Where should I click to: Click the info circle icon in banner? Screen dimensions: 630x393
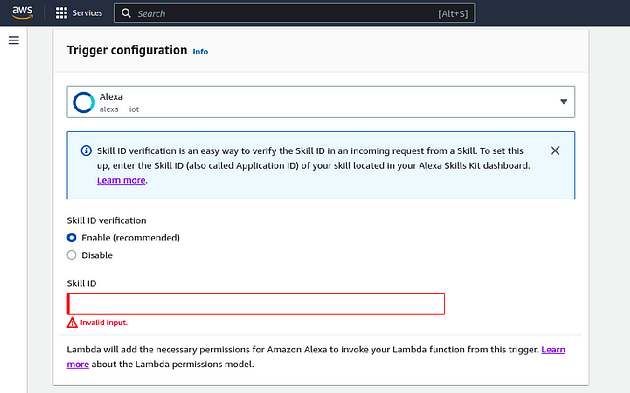pos(86,151)
